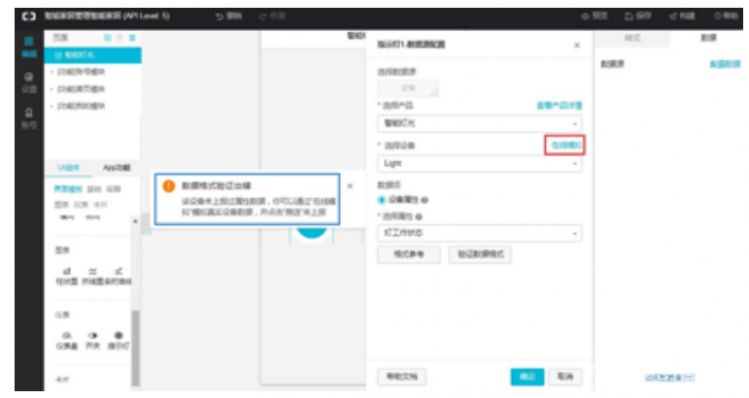This screenshot has width=749, height=398.
Task: Click the 恢复 redo toolbar button
Action: click(272, 16)
